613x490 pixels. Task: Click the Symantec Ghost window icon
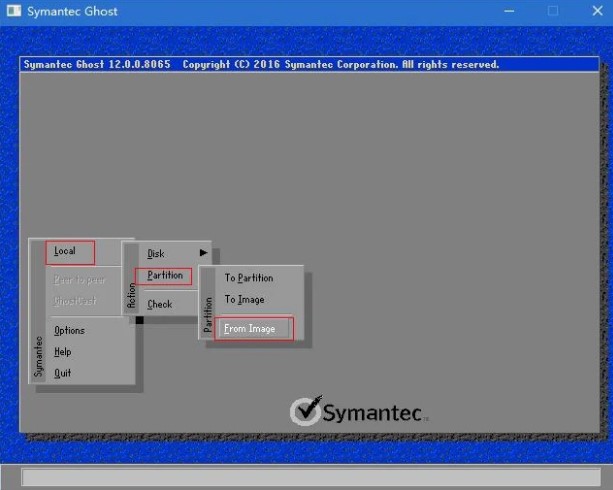[x=14, y=11]
